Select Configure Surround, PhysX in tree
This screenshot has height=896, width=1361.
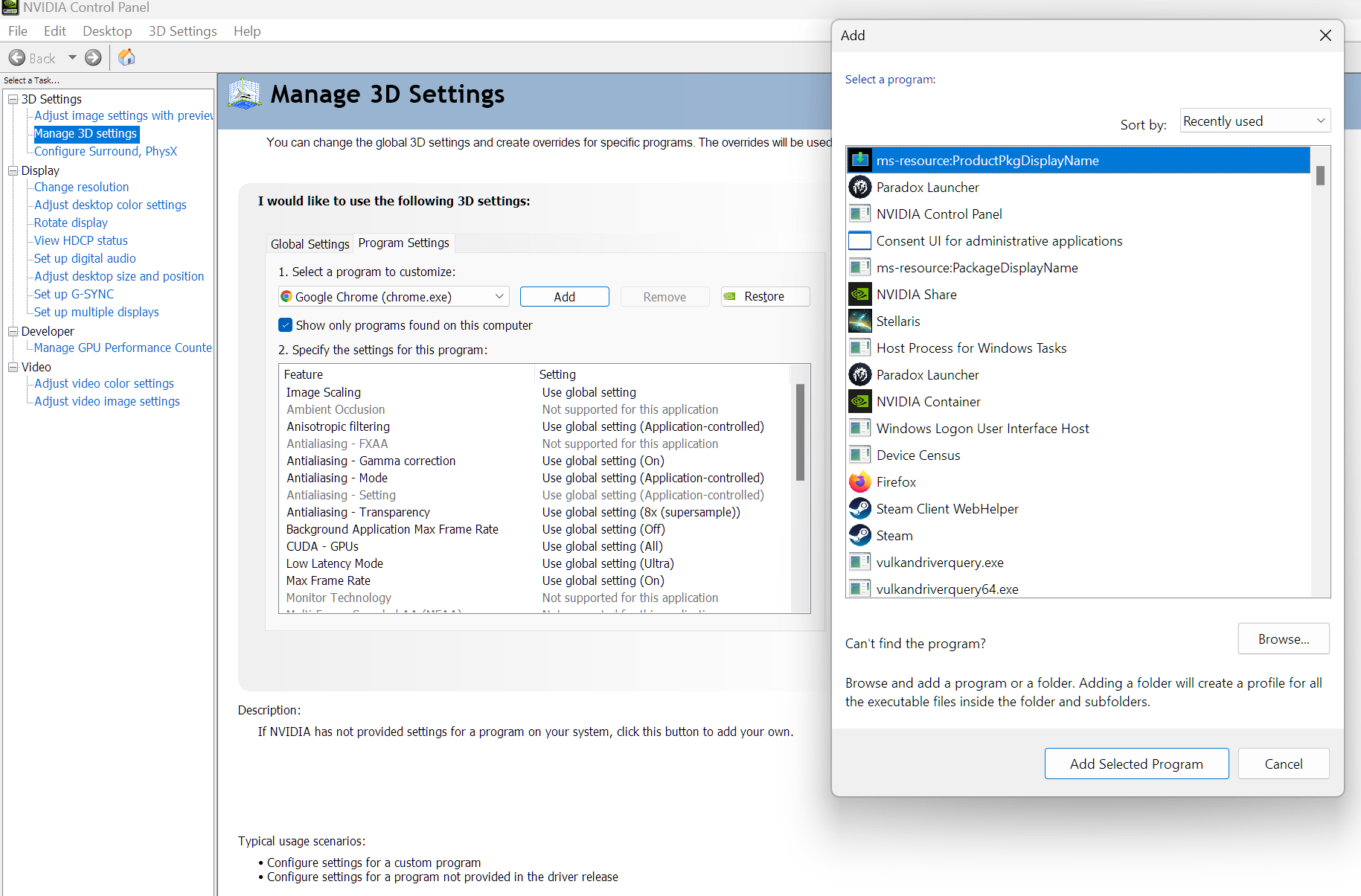point(106,151)
